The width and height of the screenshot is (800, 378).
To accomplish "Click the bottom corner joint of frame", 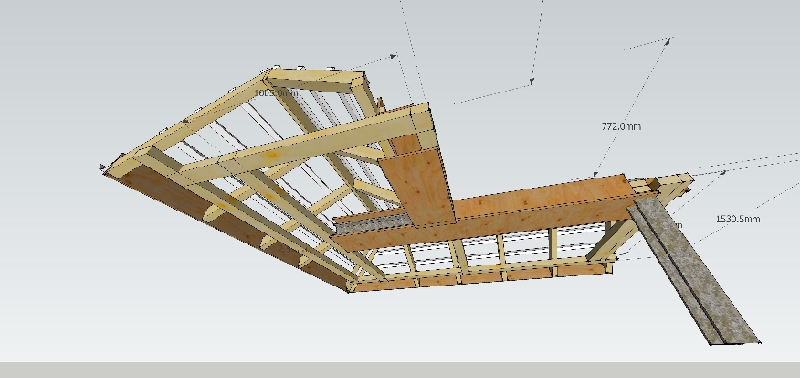I will point(351,287).
